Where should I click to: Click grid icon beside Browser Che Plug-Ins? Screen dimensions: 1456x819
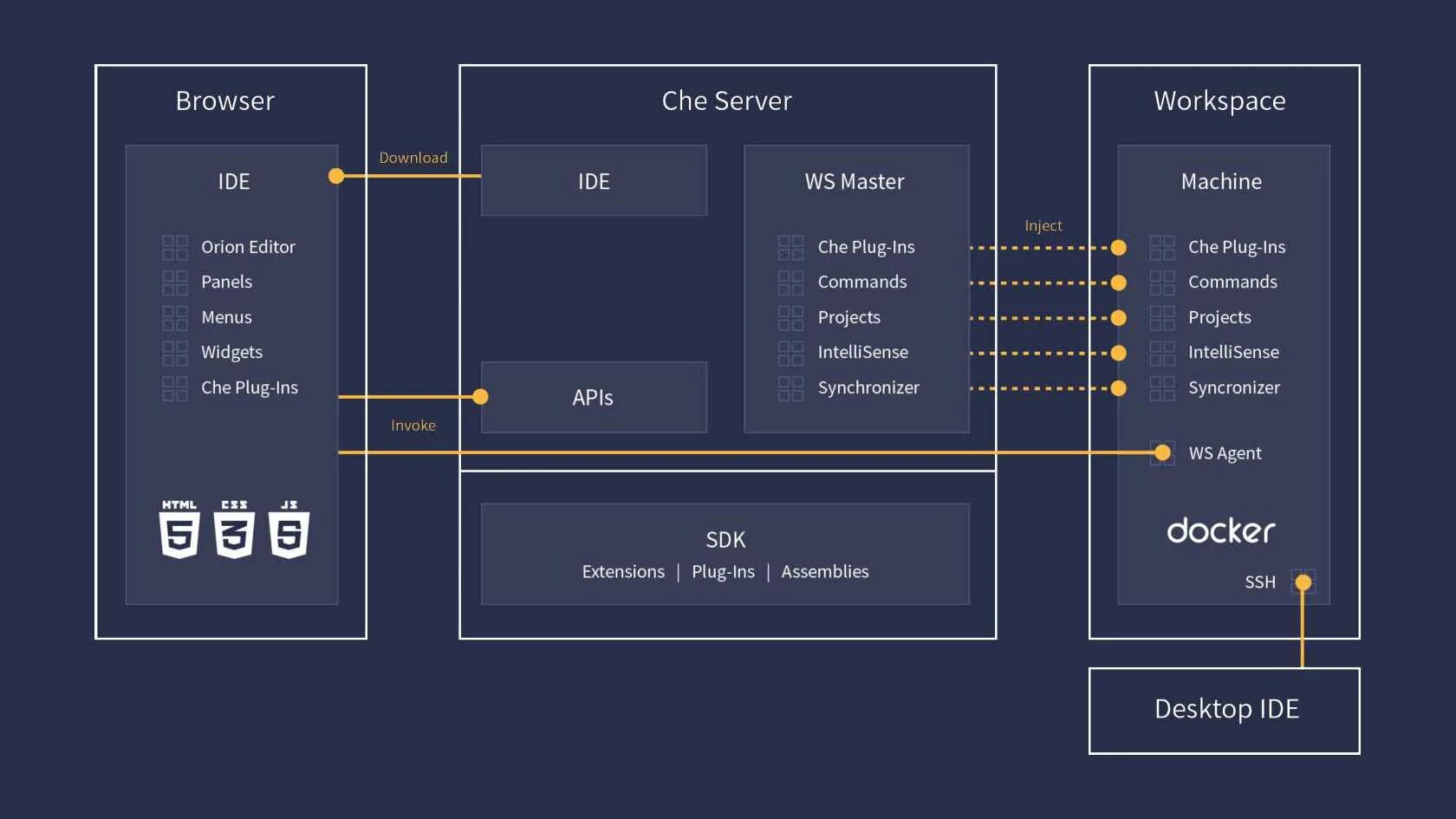click(x=175, y=388)
